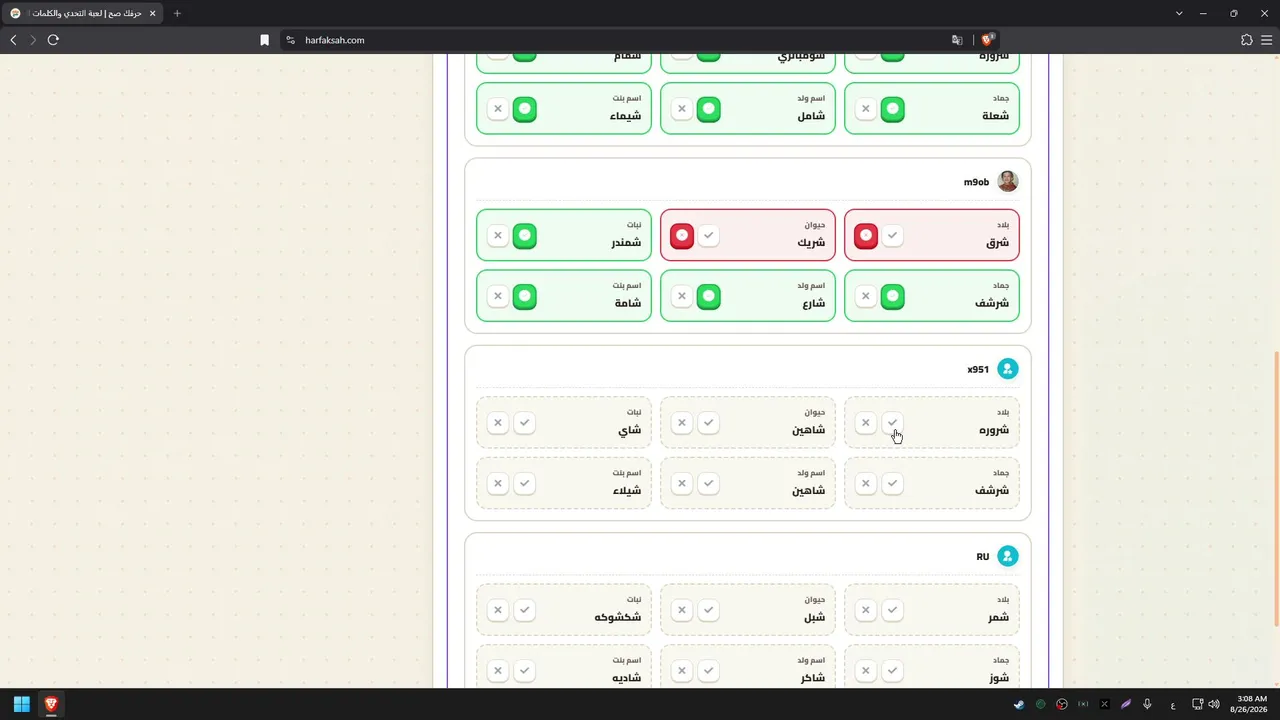Screen dimensions: 1280x720
Task: Click player x951's teal avatar icon
Action: pos(1008,369)
